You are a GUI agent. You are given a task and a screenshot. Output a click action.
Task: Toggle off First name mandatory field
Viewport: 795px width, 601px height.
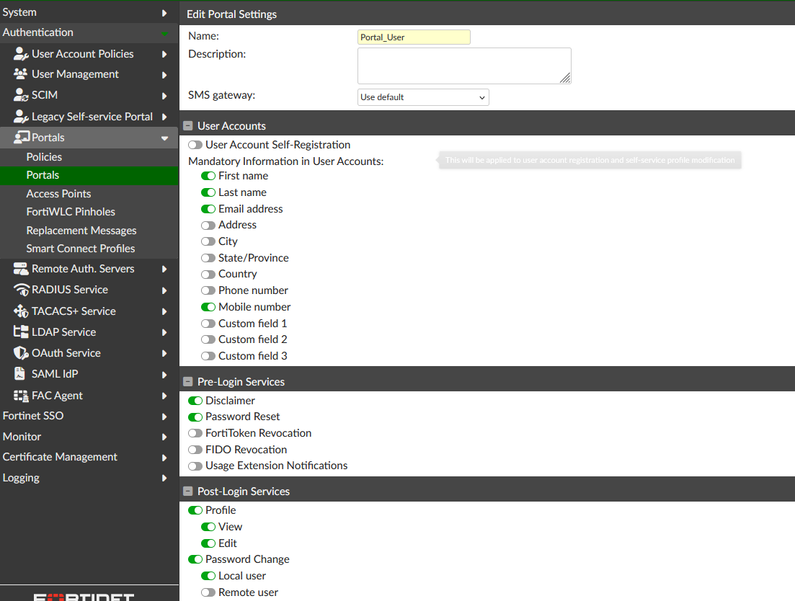coord(208,176)
